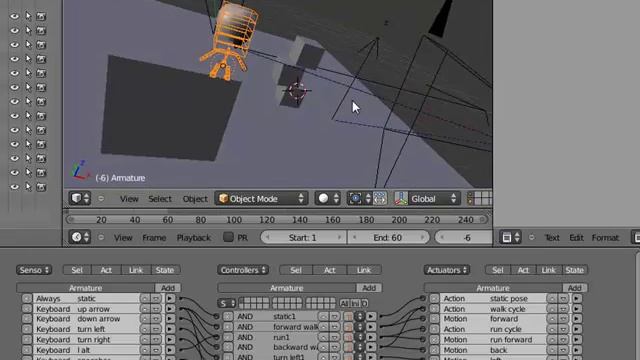Expand the 'Always static' sensor details
The width and height of the screenshot is (640, 360).
click(170, 298)
